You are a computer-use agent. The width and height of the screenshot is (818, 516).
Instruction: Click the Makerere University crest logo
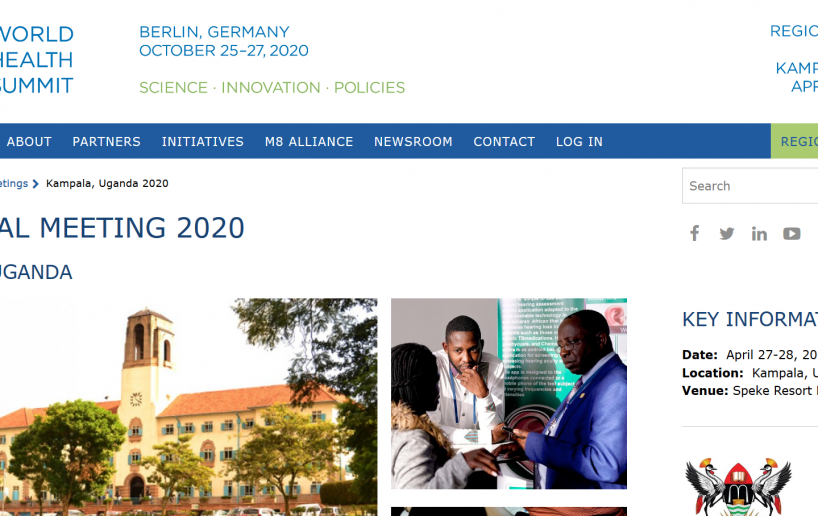pos(738,486)
